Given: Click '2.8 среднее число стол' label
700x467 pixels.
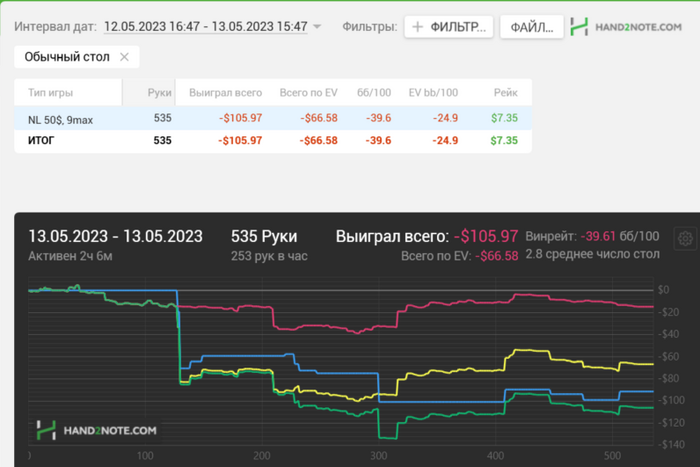Looking at the screenshot, I should tap(592, 254).
